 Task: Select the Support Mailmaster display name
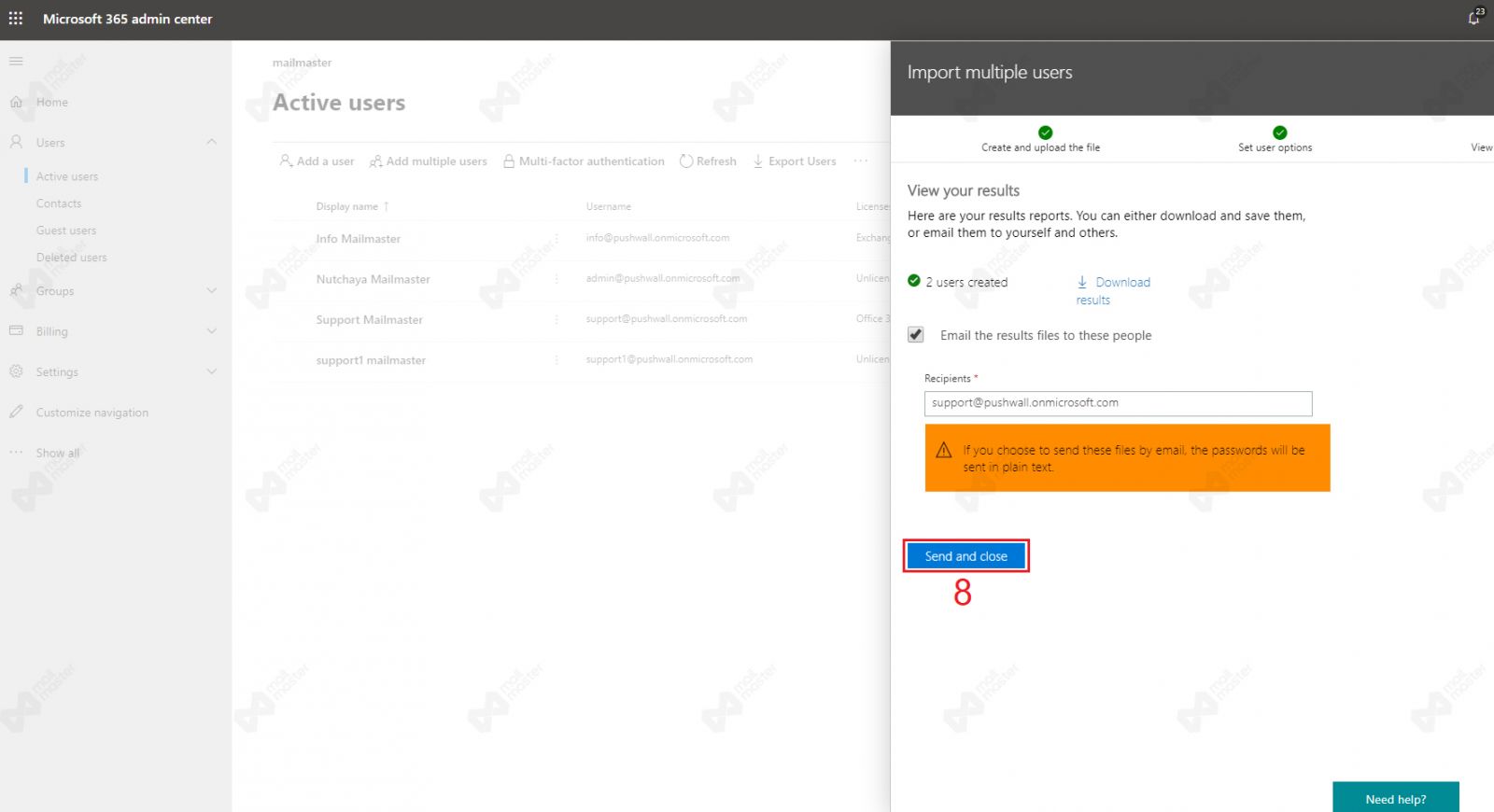click(x=370, y=319)
